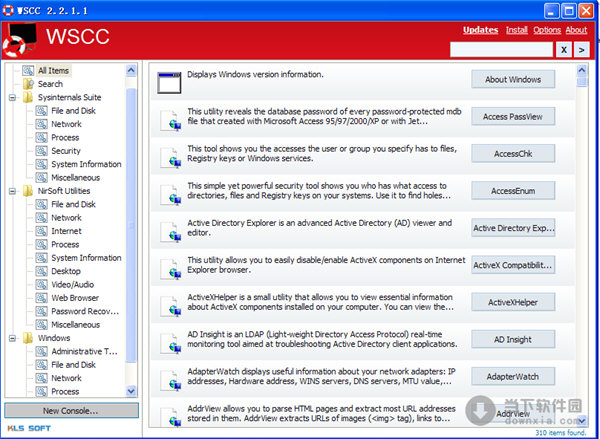This screenshot has height=439, width=600.
Task: Click the Active Directory Explorer item icon
Action: click(170, 232)
